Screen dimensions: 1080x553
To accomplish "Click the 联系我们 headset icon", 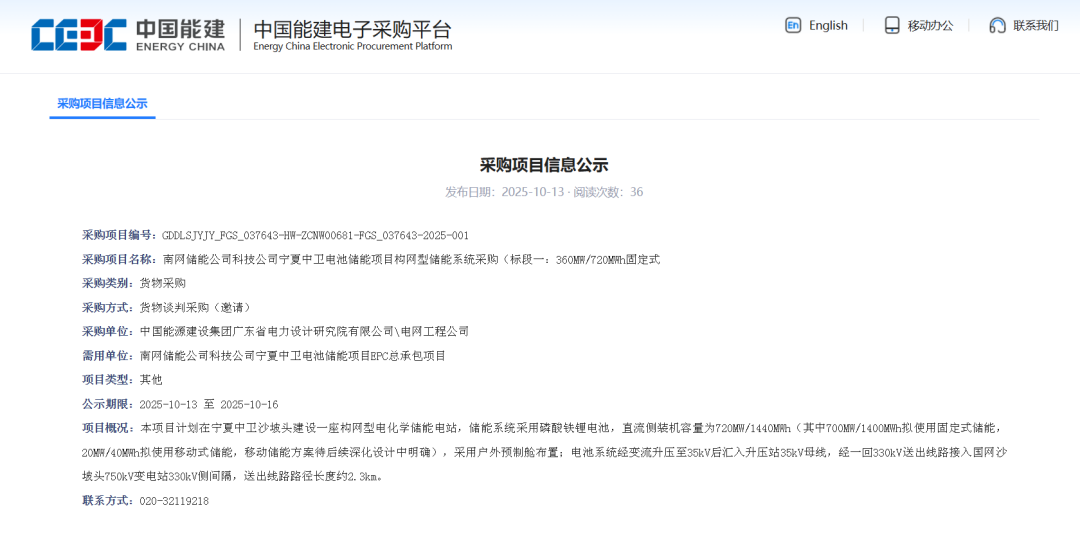I will click(x=997, y=25).
